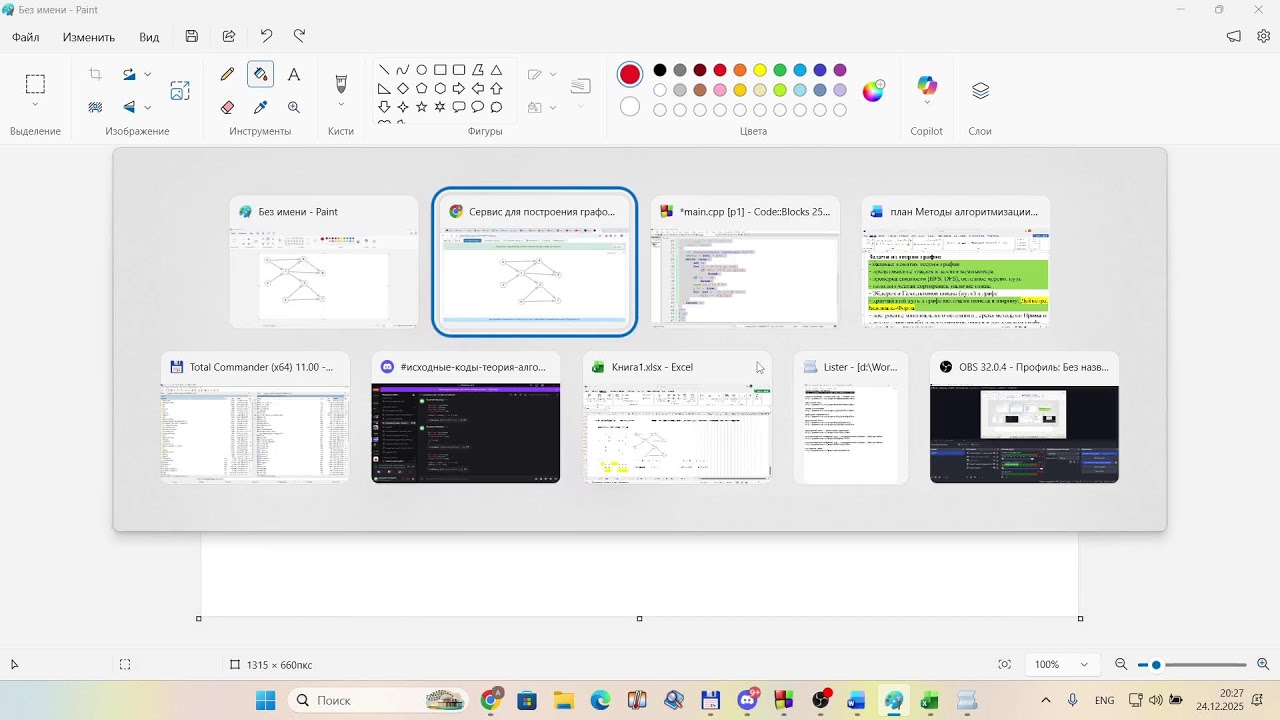The height and width of the screenshot is (720, 1280).
Task: Select the Text tool
Action: [x=294, y=74]
